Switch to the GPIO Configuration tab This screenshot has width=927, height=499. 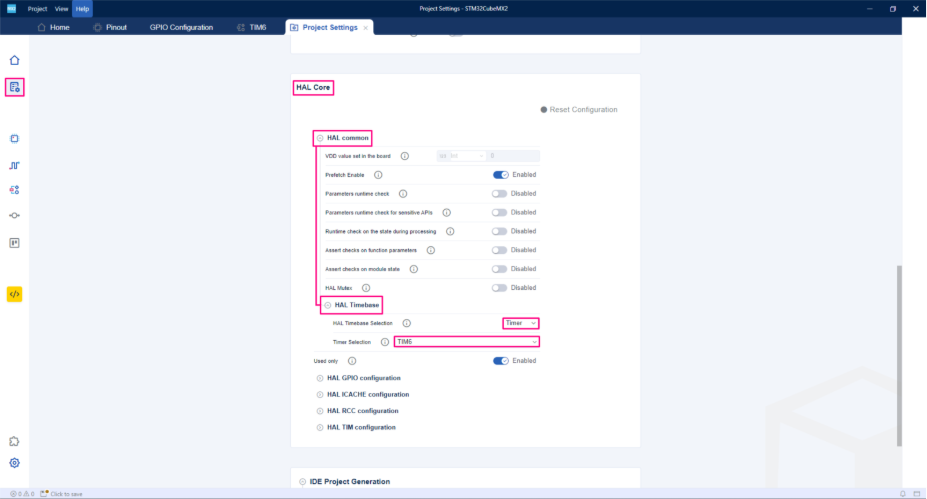(x=181, y=27)
